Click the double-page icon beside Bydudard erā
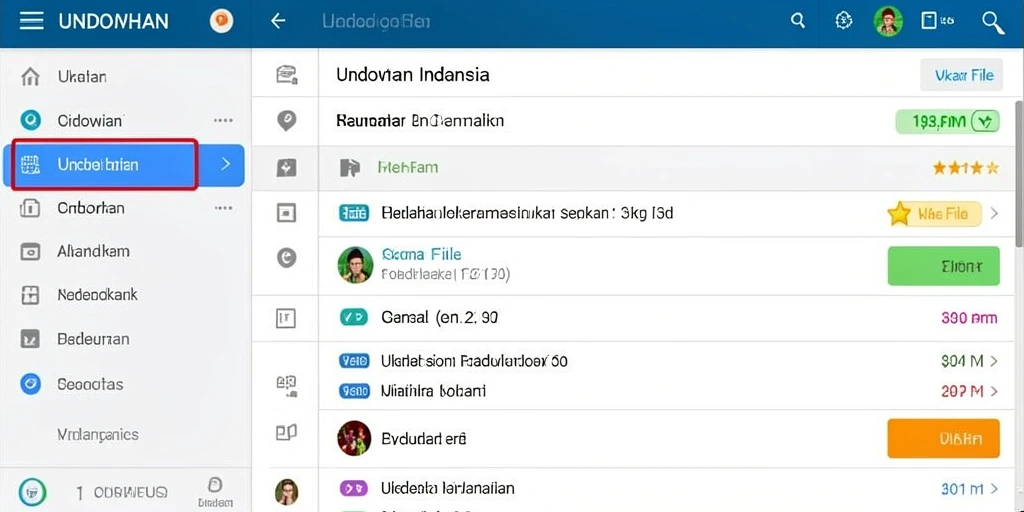The width and height of the screenshot is (1024, 512). [287, 432]
